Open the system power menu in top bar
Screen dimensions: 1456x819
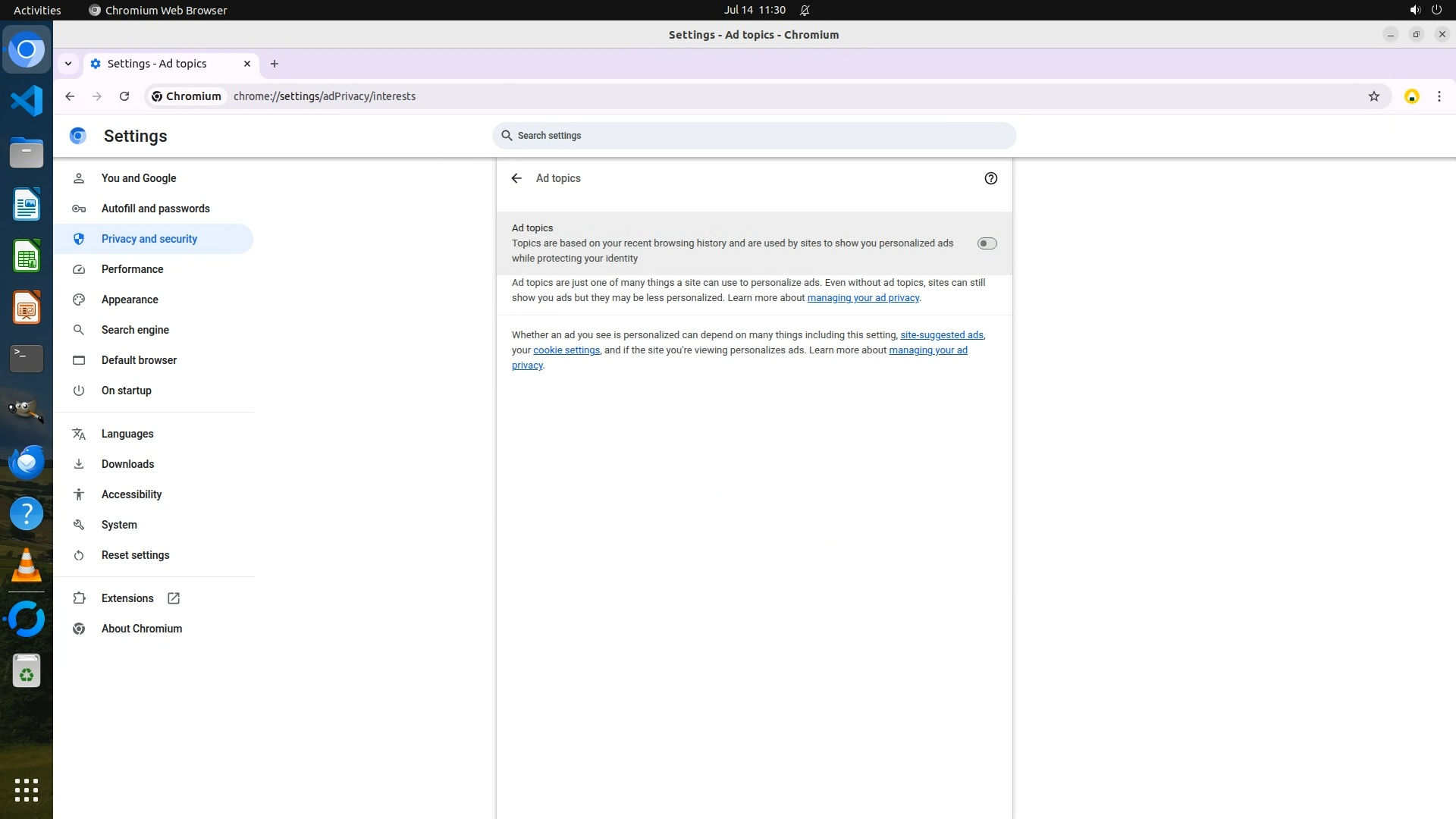pos(1436,10)
